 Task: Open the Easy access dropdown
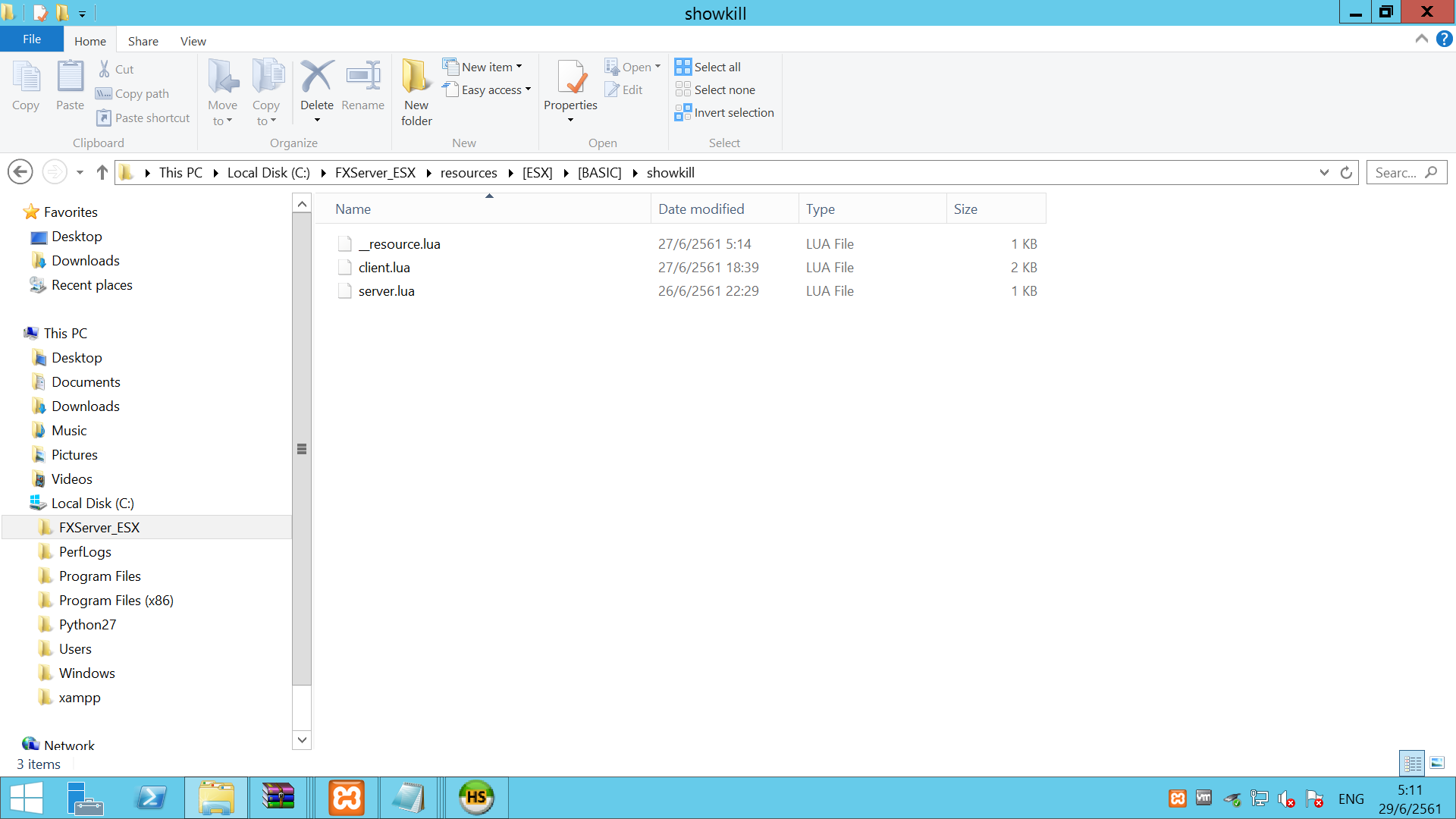487,89
